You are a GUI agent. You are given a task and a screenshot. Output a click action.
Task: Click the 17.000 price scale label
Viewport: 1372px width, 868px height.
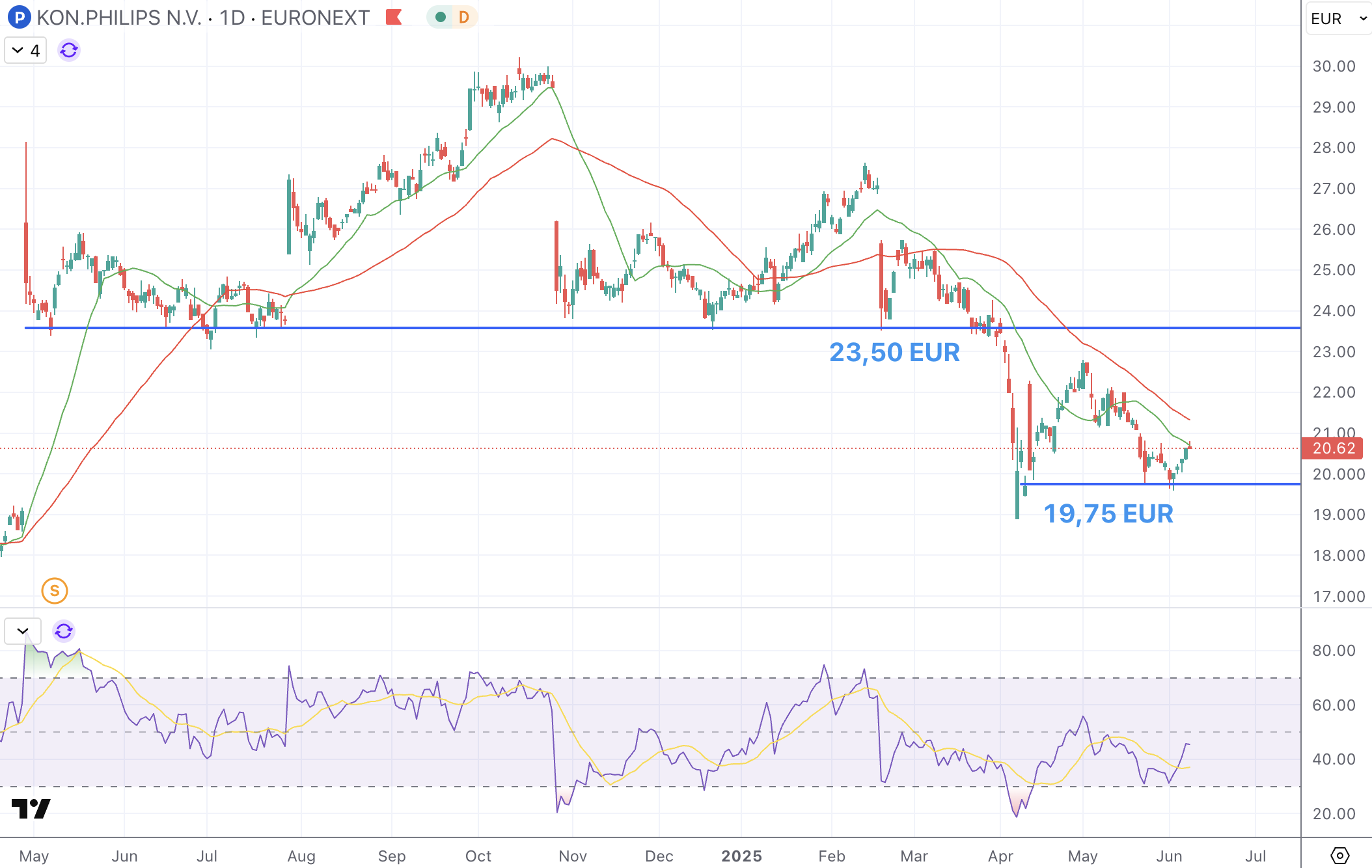click(1338, 597)
